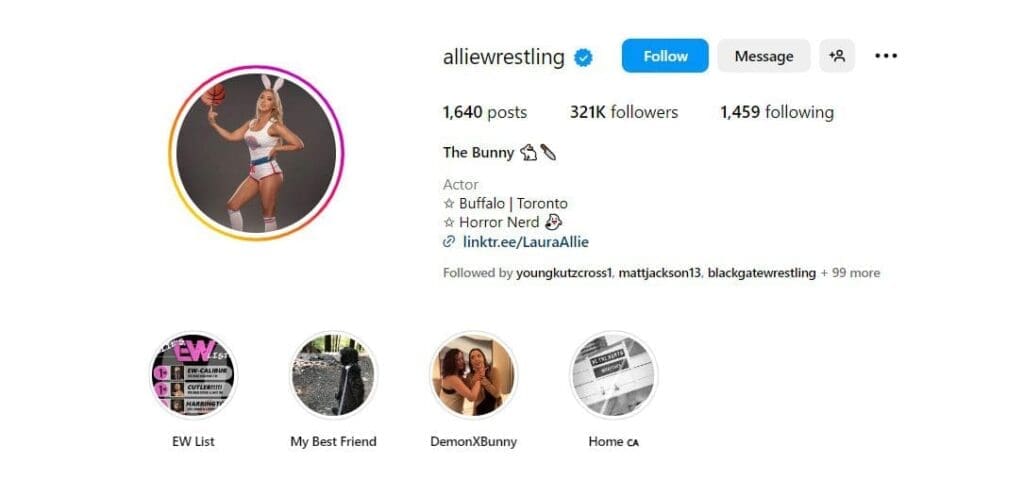Image resolution: width=1024 pixels, height=495 pixels.
Task: Open the three-dot more options menu
Action: (x=886, y=56)
